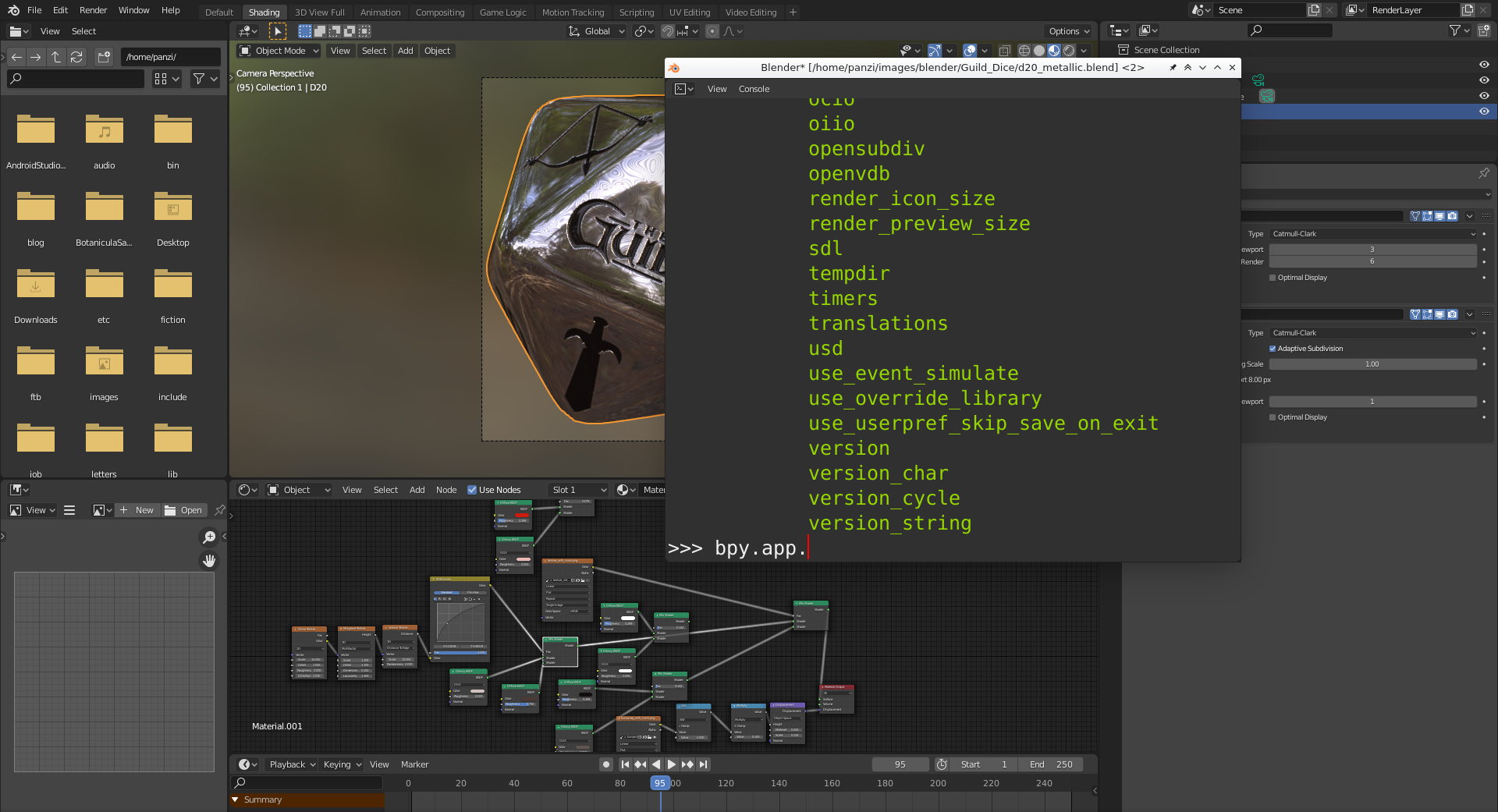
Task: Adjust Viewport levels slider showing 3
Action: point(1372,250)
